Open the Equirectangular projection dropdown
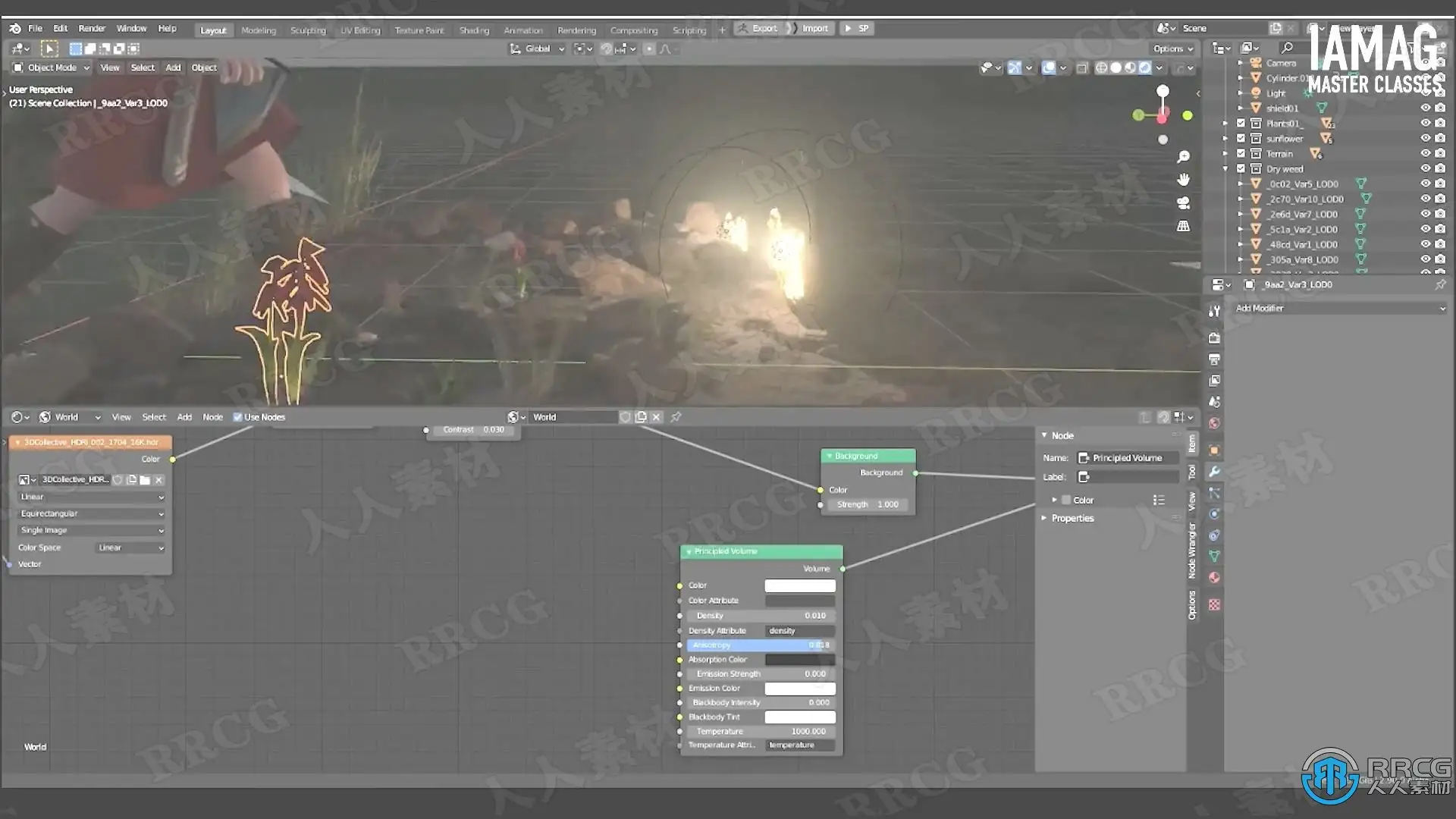The width and height of the screenshot is (1456, 819). coord(91,513)
